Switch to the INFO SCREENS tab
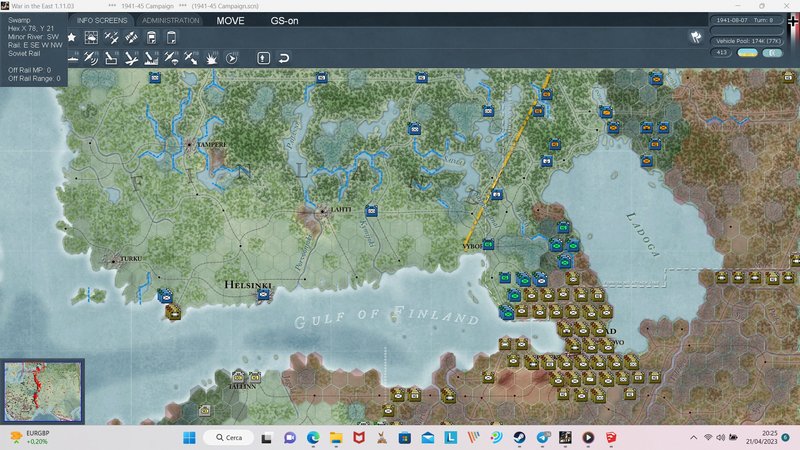This screenshot has width=800, height=450. [x=102, y=20]
